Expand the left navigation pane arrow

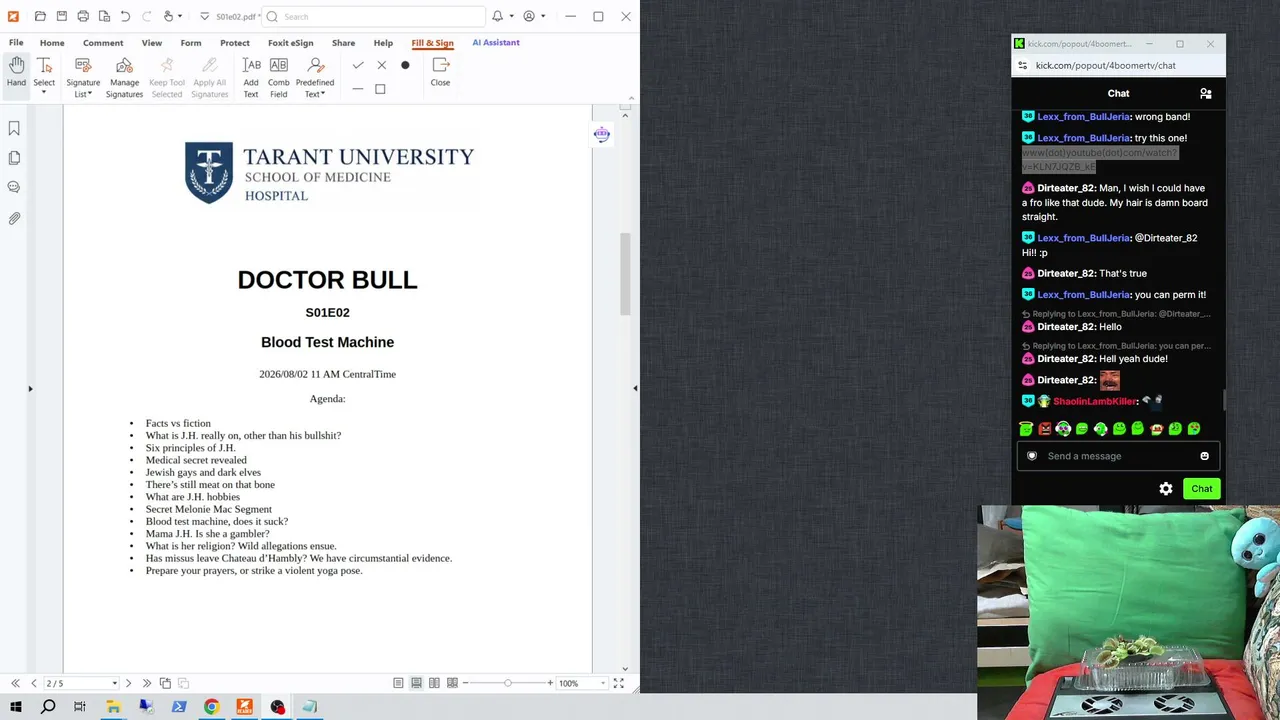point(30,388)
